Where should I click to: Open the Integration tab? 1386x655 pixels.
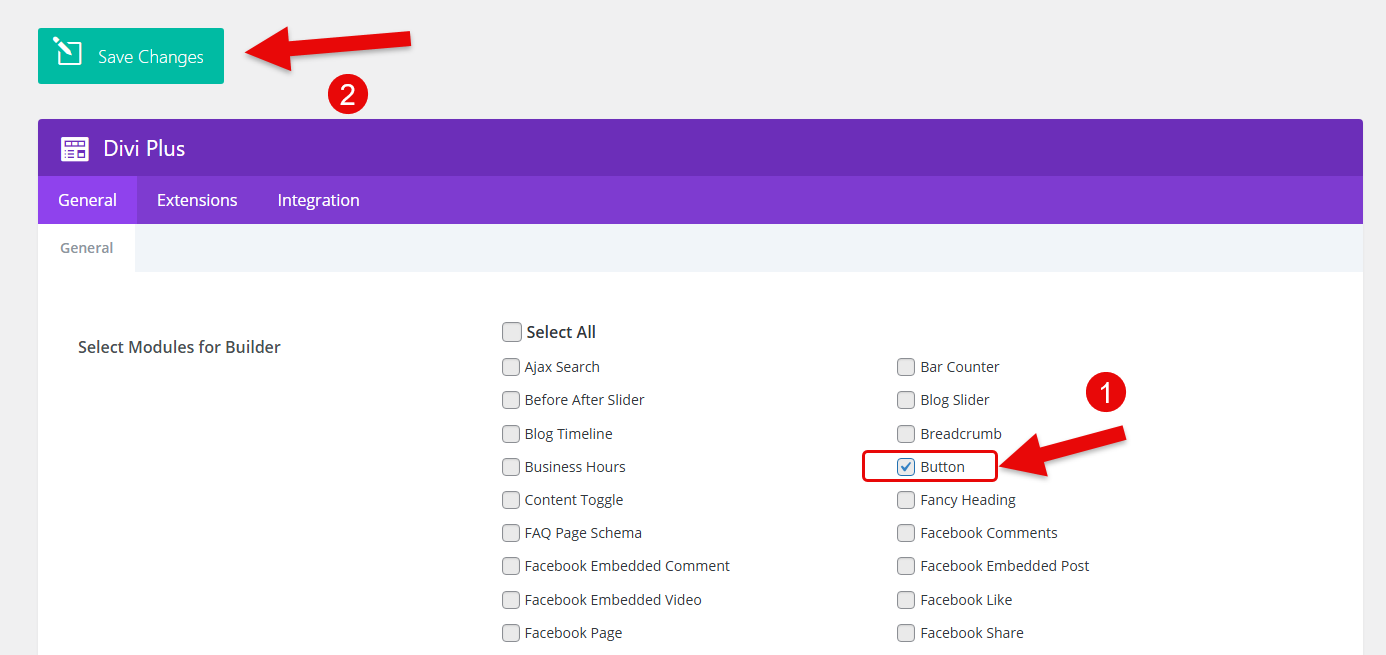(318, 200)
